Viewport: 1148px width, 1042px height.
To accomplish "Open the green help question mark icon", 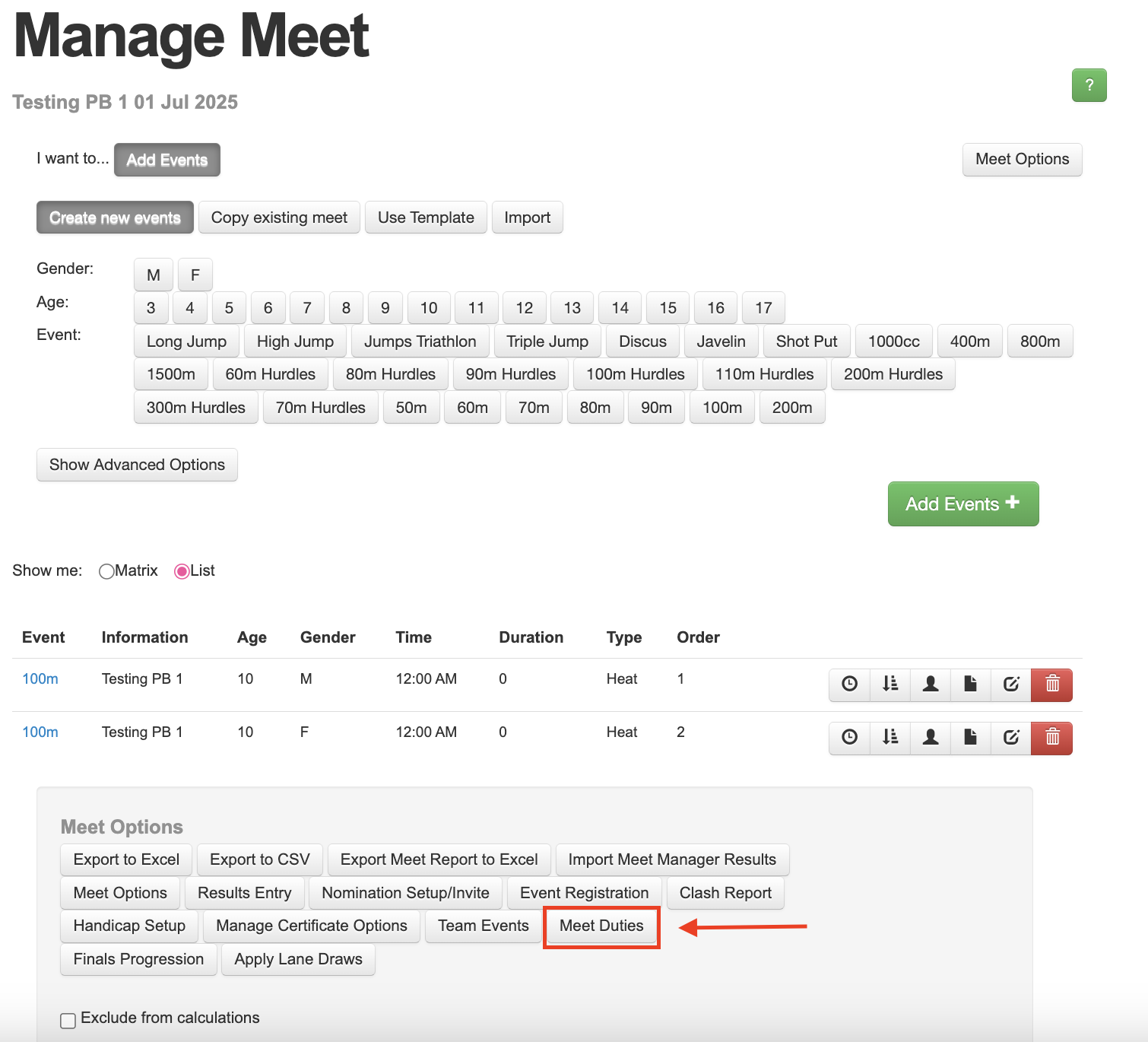I will click(x=1089, y=86).
